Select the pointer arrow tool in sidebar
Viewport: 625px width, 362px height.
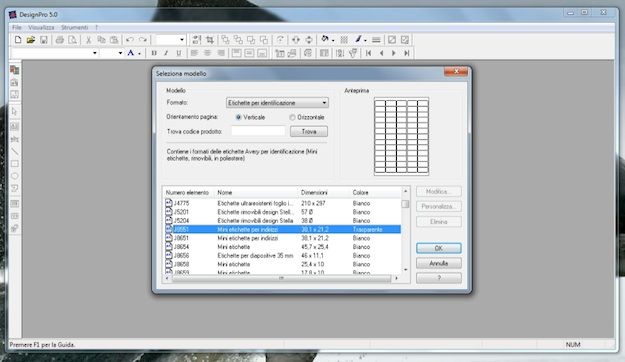(15, 112)
